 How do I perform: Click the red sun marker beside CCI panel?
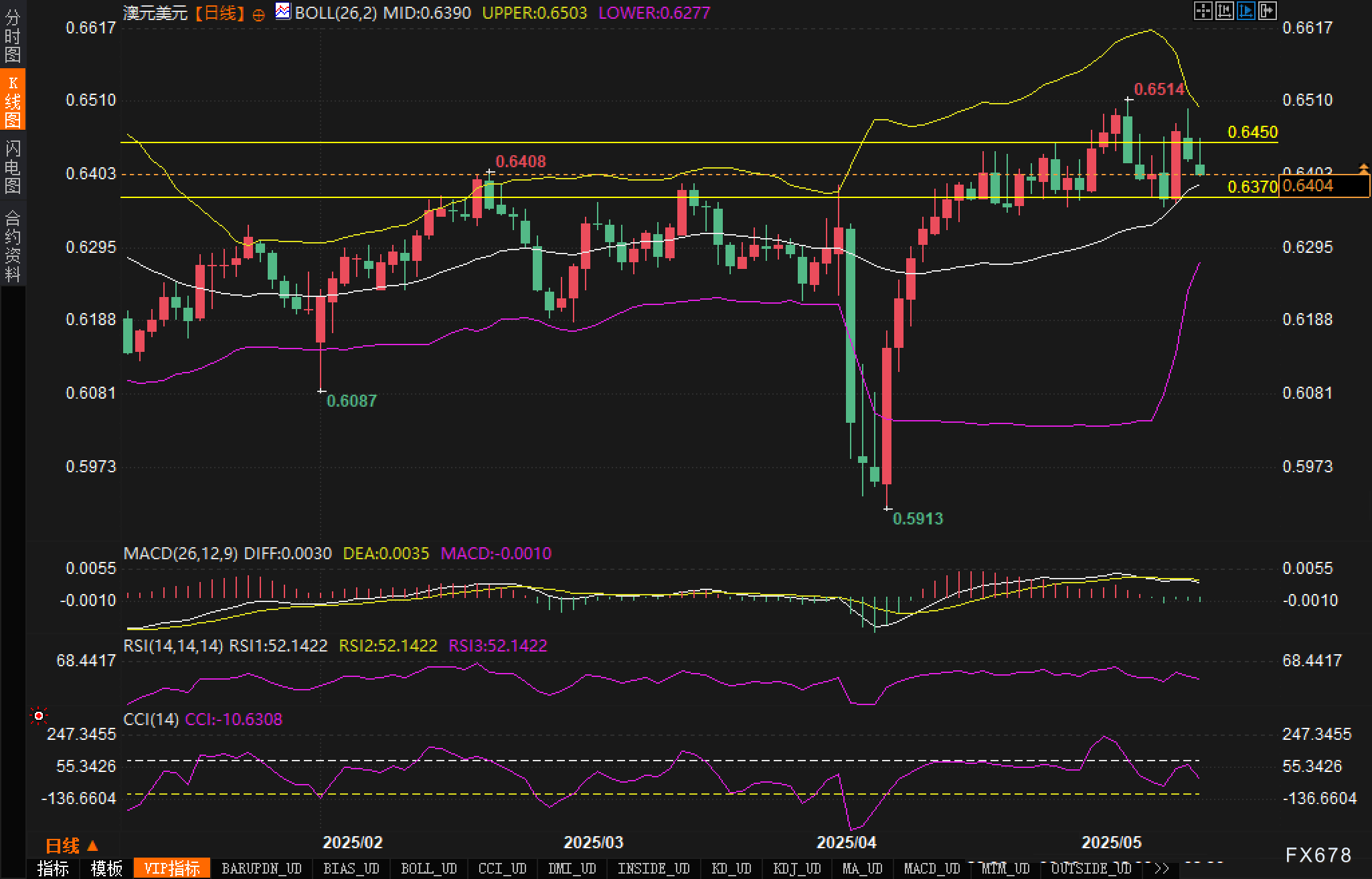pyautogui.click(x=39, y=716)
